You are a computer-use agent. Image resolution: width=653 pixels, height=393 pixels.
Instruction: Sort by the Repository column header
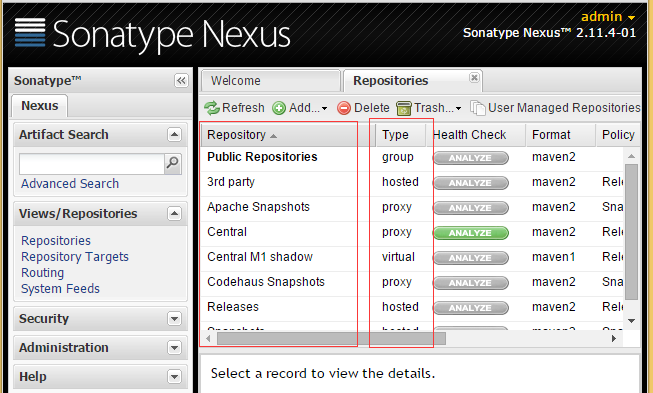(288, 135)
